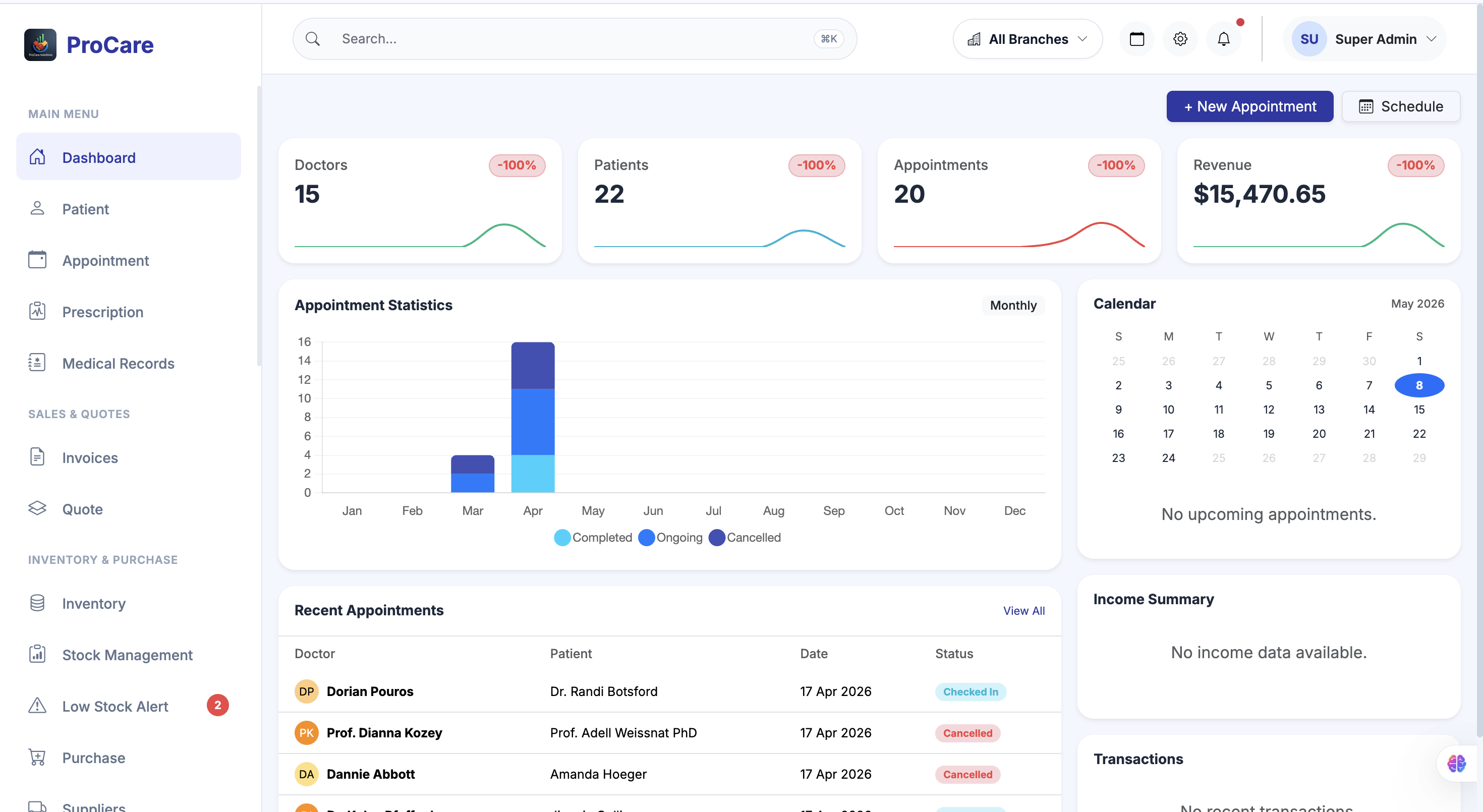Image resolution: width=1483 pixels, height=812 pixels.
Task: Open the Monthly period selector
Action: (x=1013, y=305)
